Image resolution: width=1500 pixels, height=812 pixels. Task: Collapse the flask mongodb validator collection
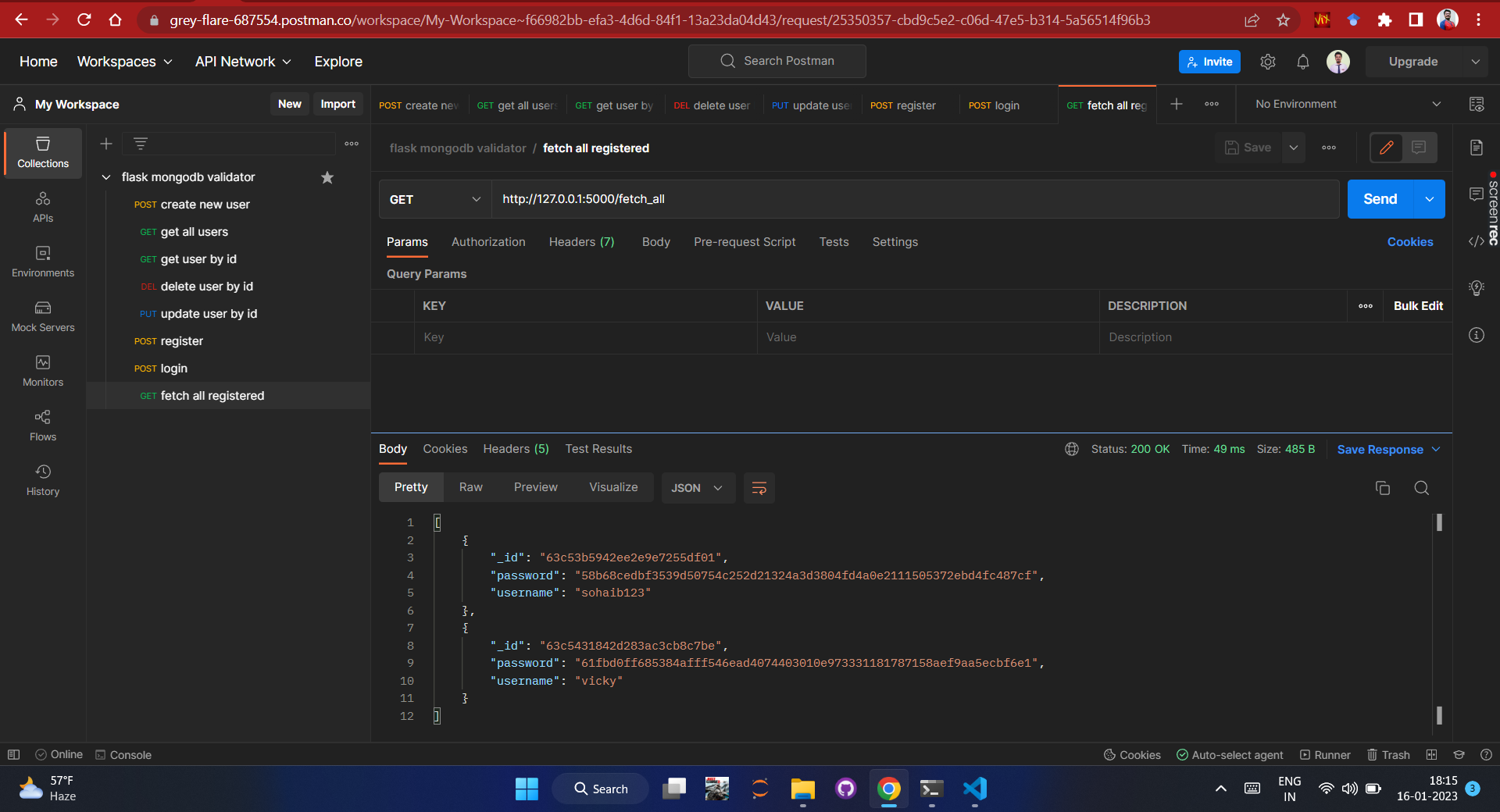tap(106, 177)
